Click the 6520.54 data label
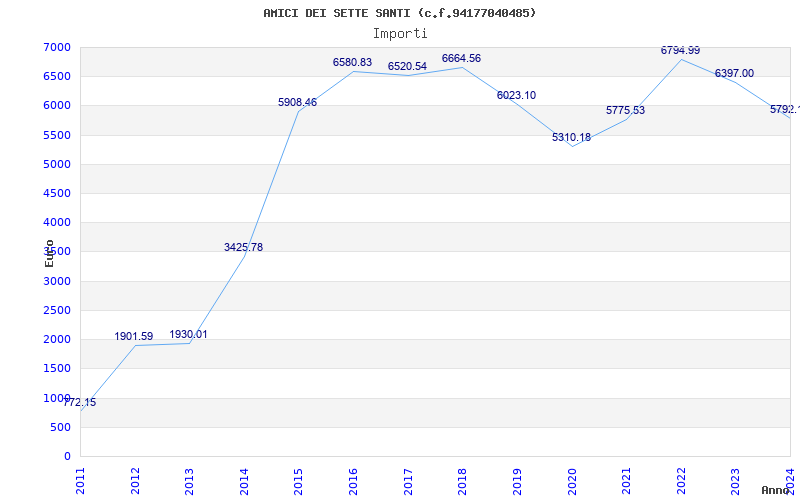This screenshot has height=500, width=800. point(407,67)
